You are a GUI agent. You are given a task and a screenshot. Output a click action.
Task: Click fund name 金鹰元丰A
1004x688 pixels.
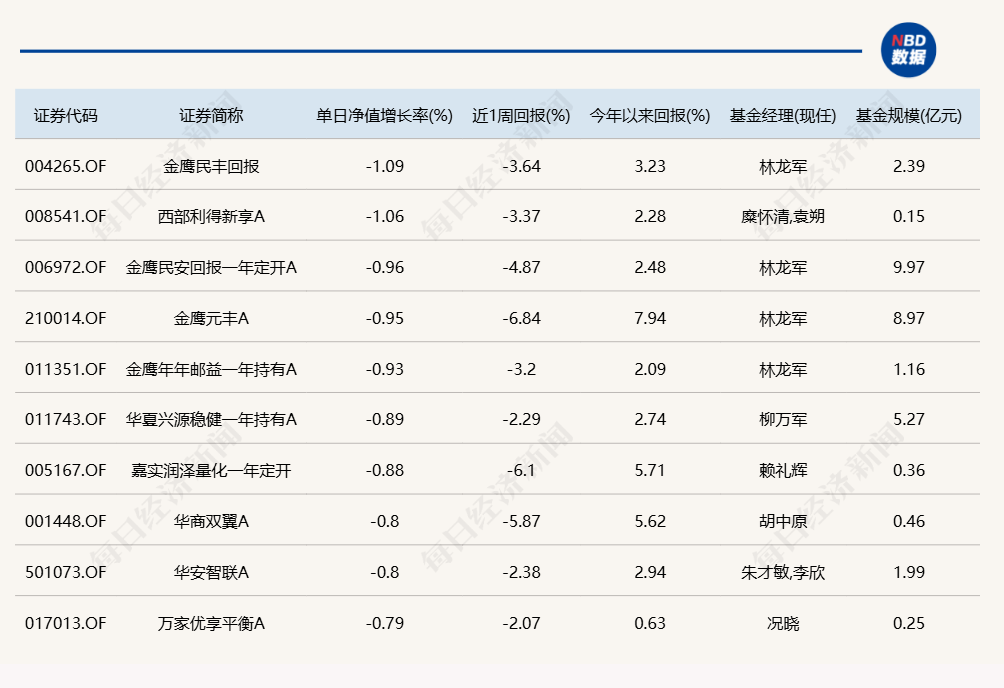pos(211,318)
